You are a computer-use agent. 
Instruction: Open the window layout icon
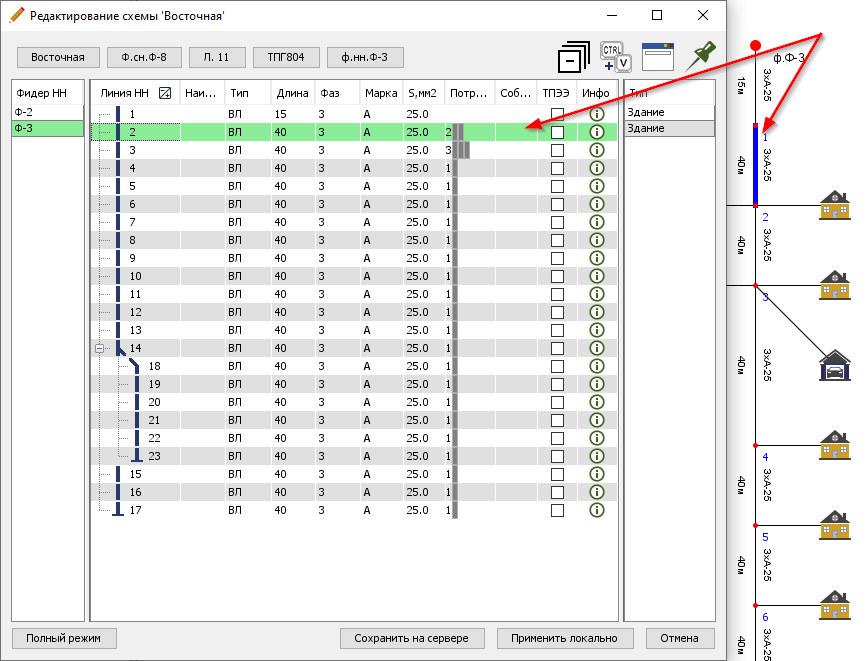click(658, 57)
